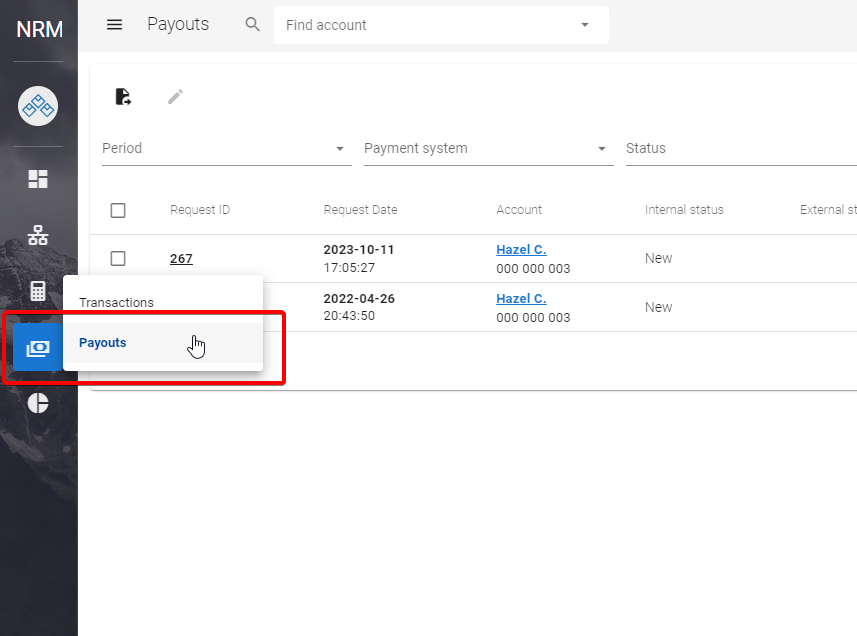
Task: Click the pencil edit icon
Action: [175, 97]
